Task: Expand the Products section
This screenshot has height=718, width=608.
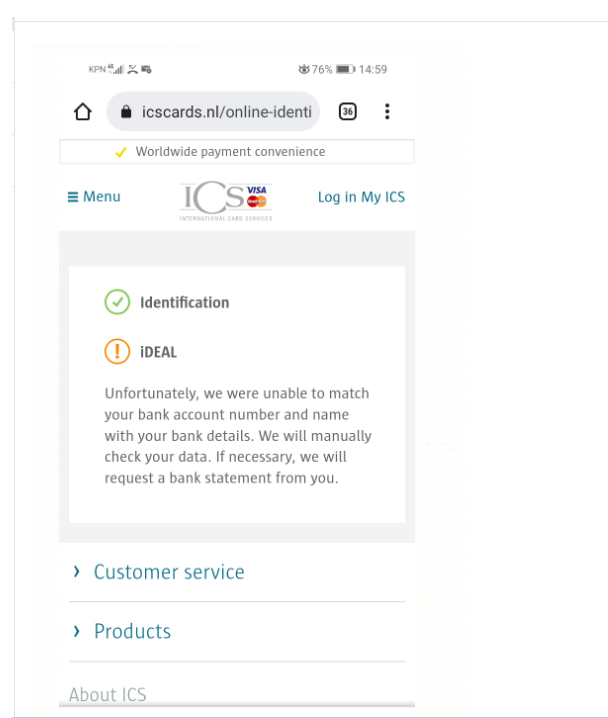Action: point(237,631)
